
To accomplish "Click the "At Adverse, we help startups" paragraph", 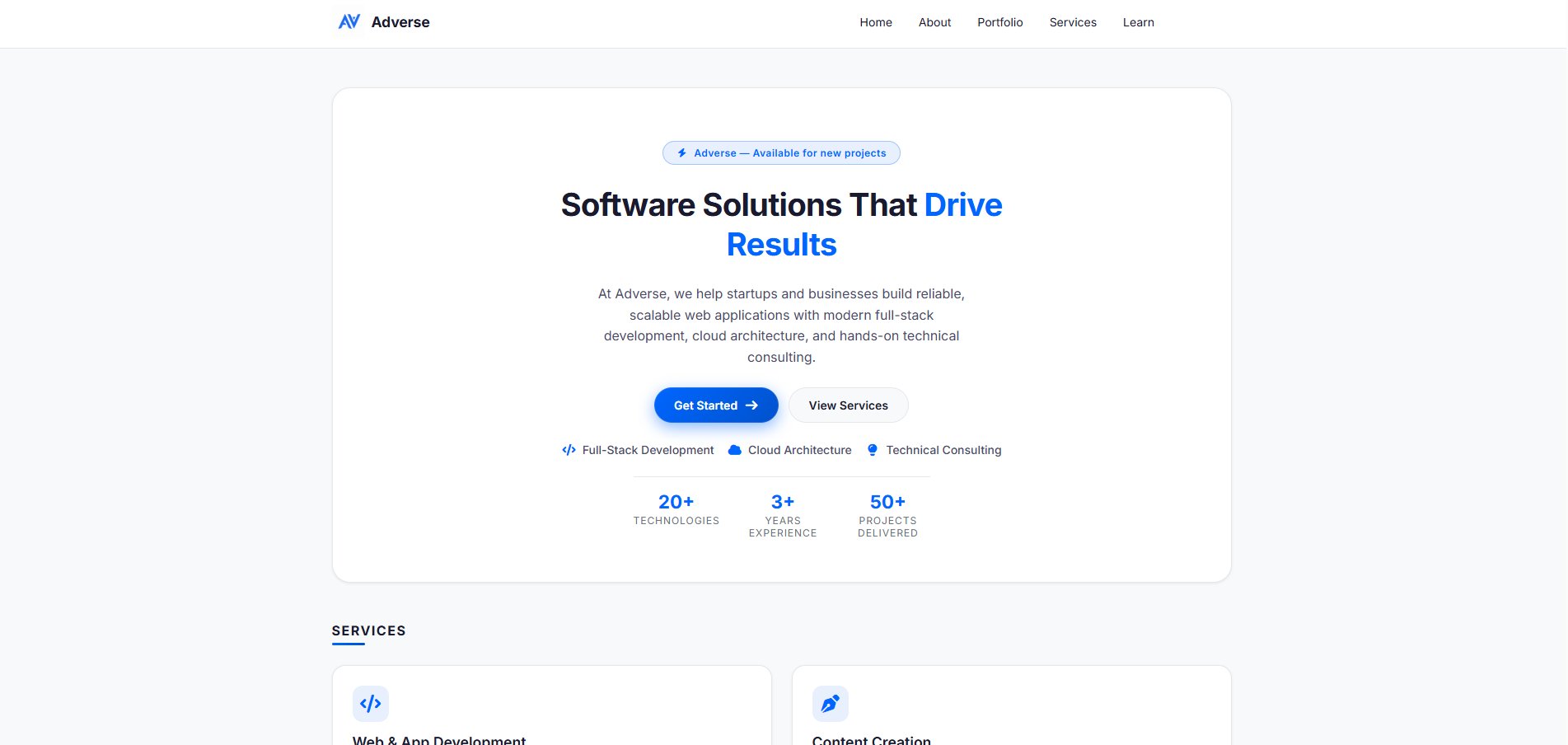I will [782, 326].
